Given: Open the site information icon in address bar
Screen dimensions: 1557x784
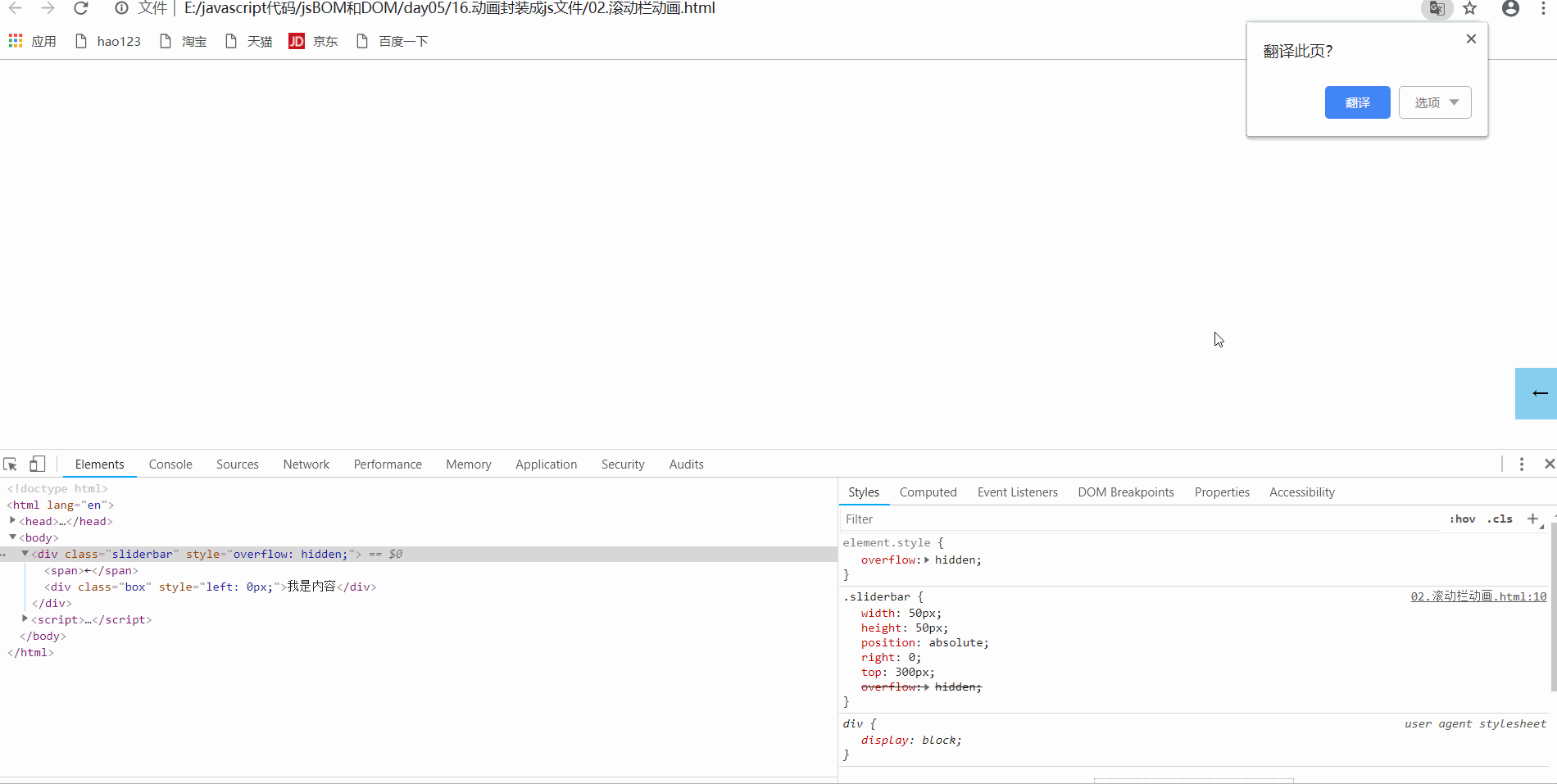Looking at the screenshot, I should [x=121, y=8].
